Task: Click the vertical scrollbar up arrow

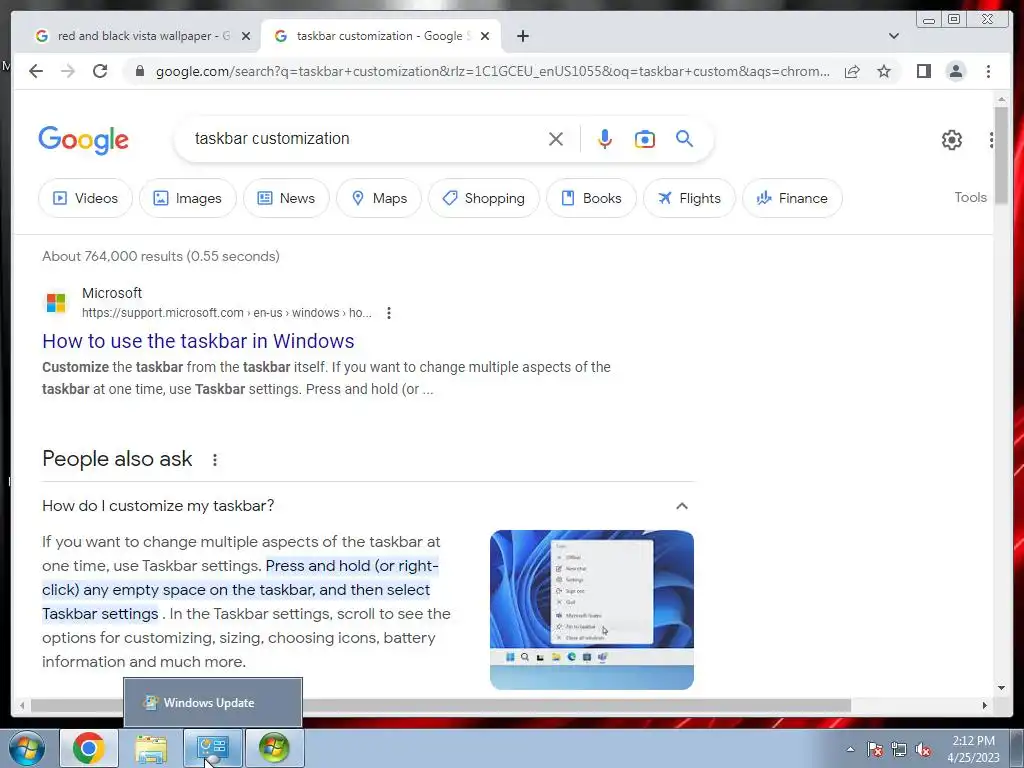Action: point(1001,99)
